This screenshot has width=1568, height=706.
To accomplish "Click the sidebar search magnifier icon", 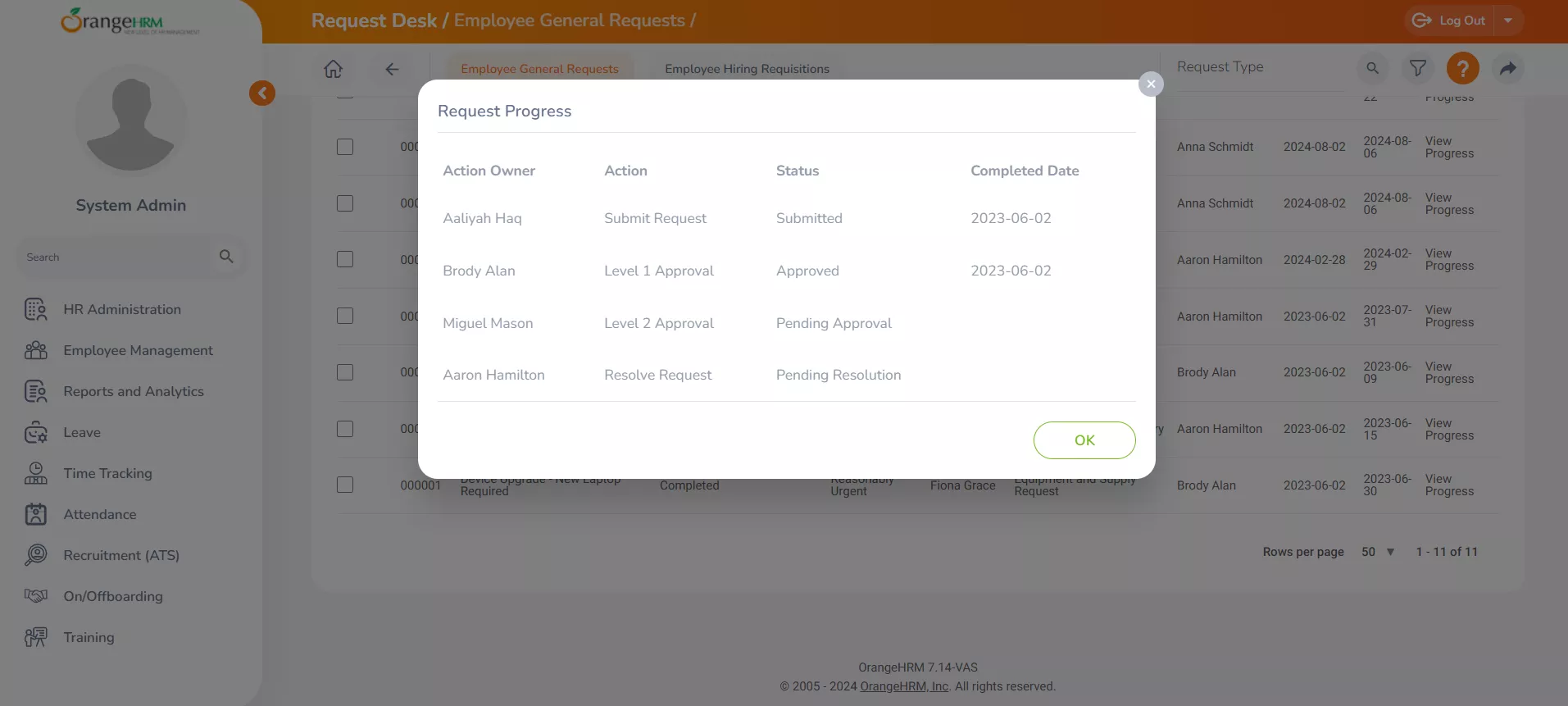I will click(x=227, y=257).
